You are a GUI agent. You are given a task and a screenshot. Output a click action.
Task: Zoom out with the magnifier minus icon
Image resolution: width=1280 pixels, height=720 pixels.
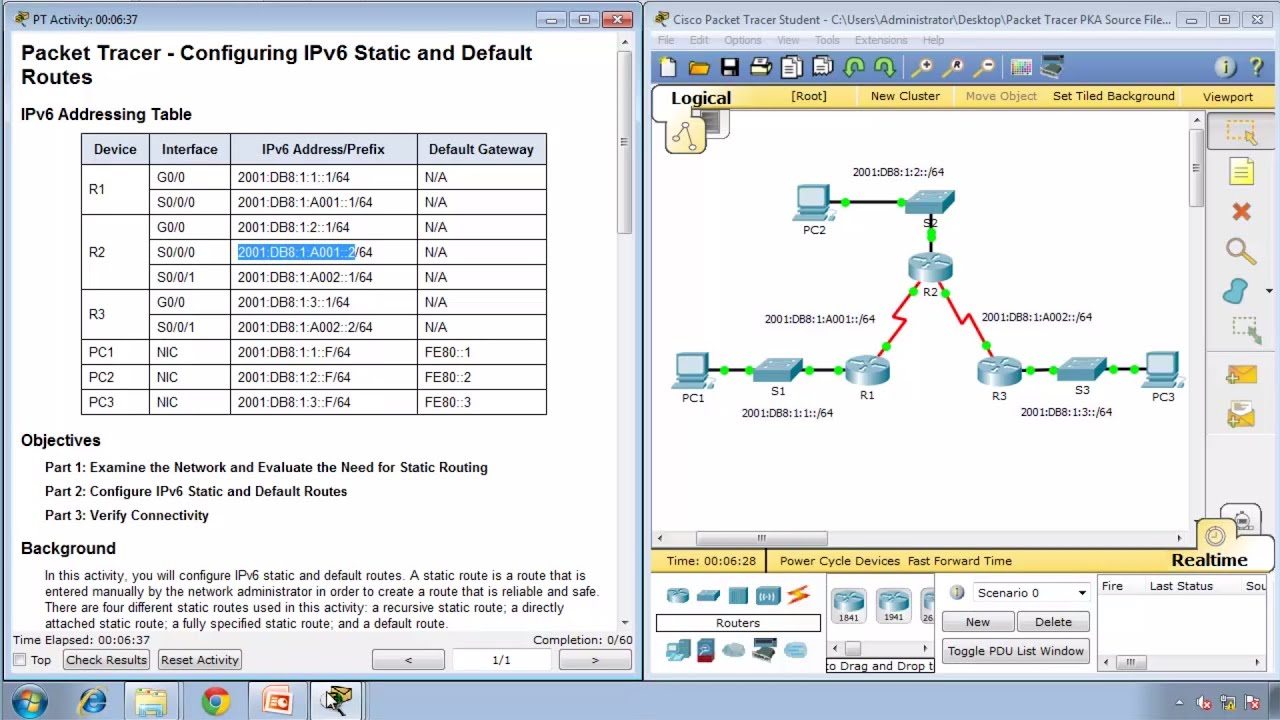[x=985, y=67]
